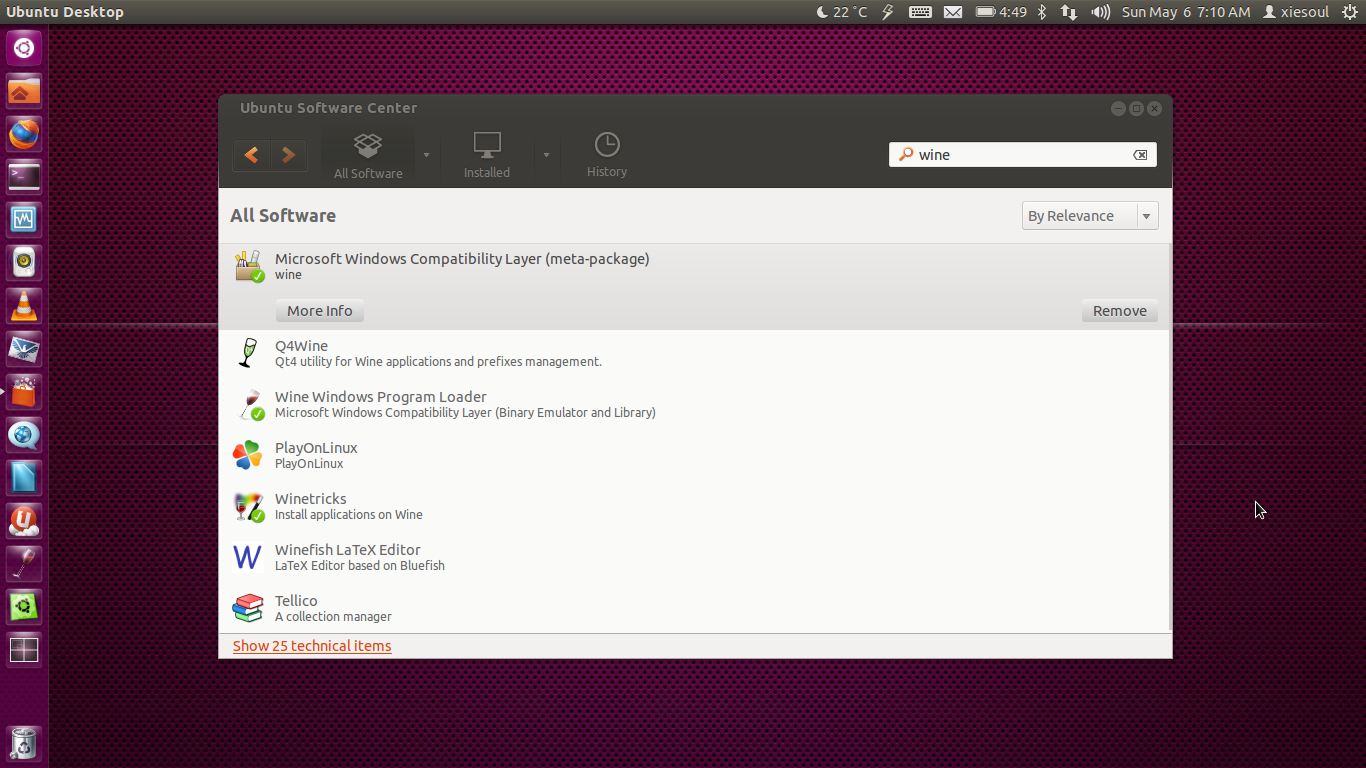The height and width of the screenshot is (768, 1366).
Task: Click 'LaTeX Editor based on Bluefish' description
Action: tap(360, 566)
